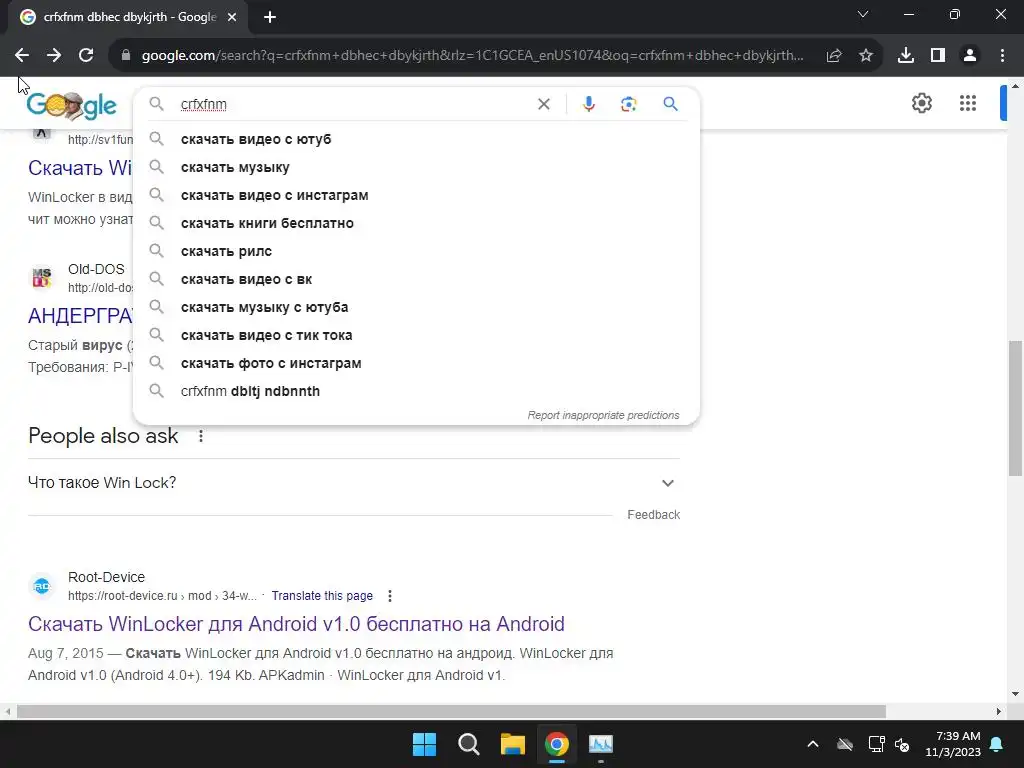Open File Explorer from taskbar
The height and width of the screenshot is (768, 1024).
click(513, 744)
